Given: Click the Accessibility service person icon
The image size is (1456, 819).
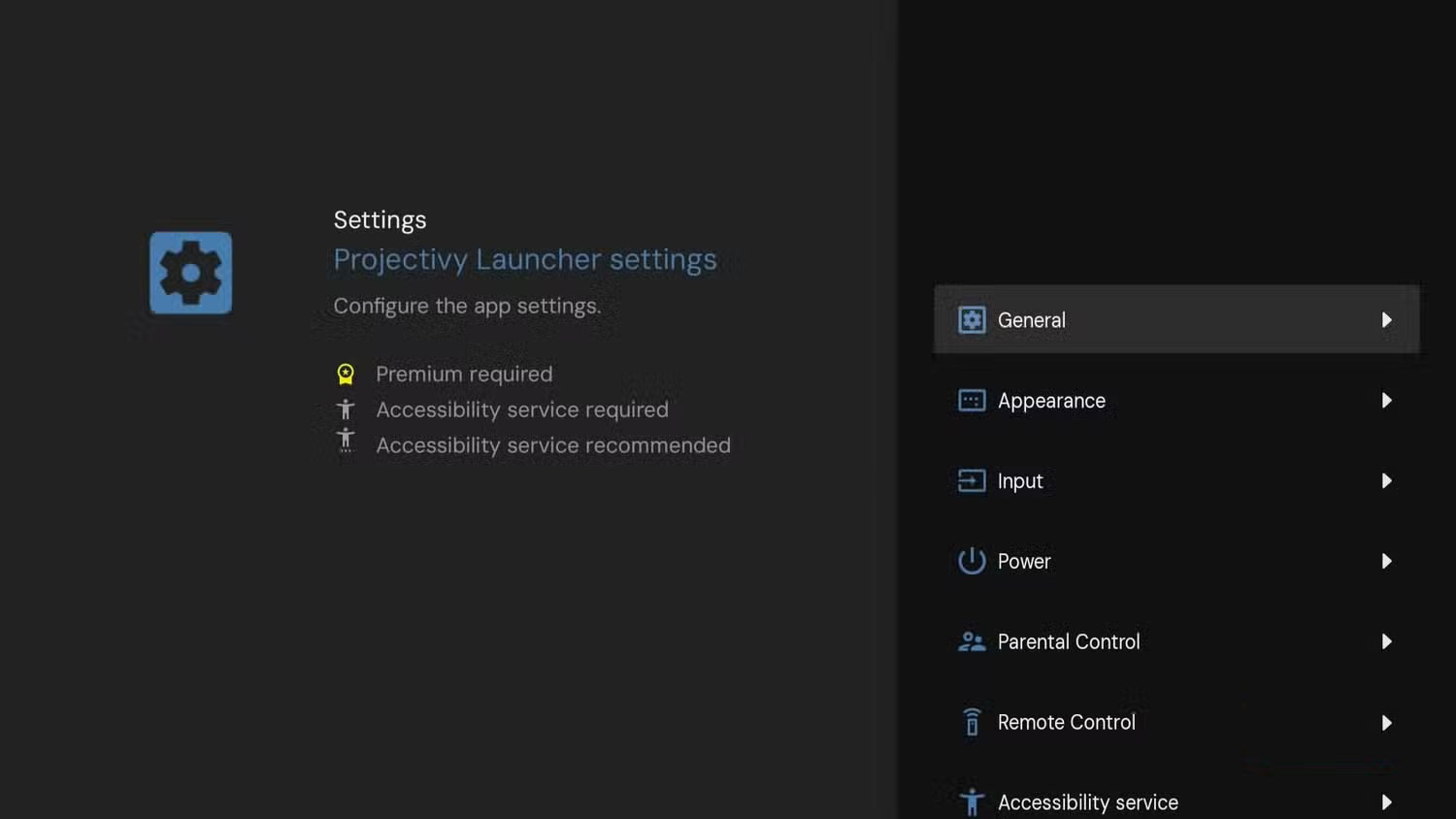Looking at the screenshot, I should (x=971, y=801).
